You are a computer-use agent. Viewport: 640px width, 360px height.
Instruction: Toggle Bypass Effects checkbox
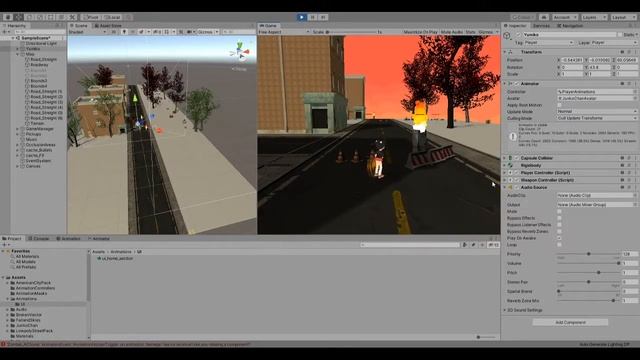pos(560,218)
